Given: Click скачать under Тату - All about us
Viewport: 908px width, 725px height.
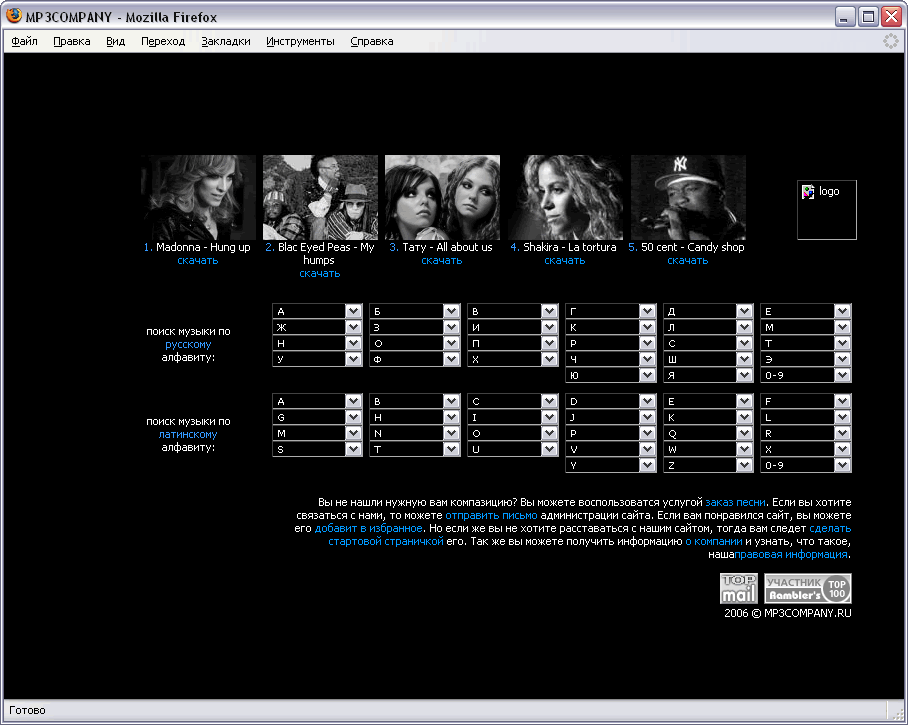Looking at the screenshot, I should (442, 261).
